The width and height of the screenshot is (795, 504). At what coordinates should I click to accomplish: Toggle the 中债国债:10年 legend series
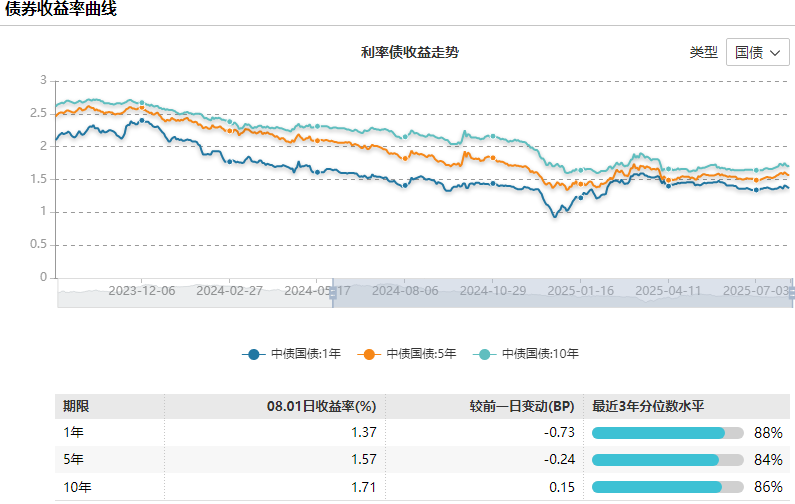525,354
